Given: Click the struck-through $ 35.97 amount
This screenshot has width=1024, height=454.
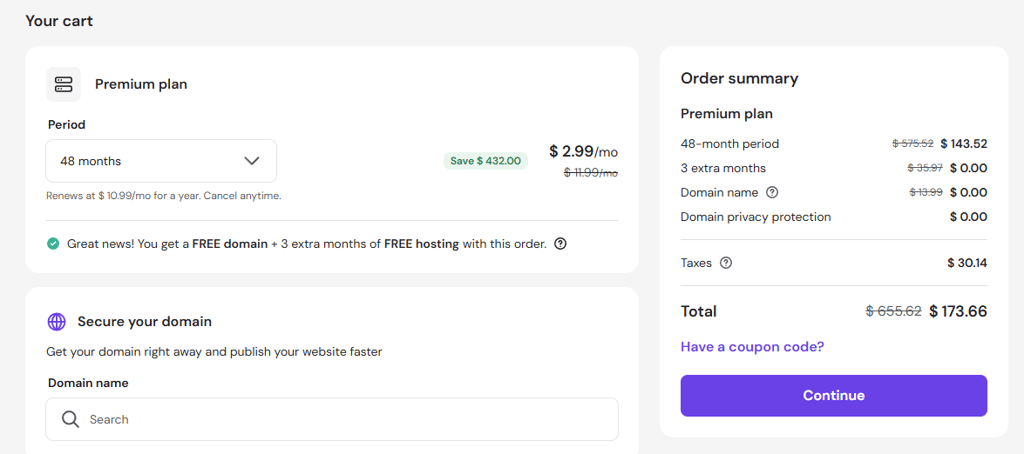Looking at the screenshot, I should [925, 168].
